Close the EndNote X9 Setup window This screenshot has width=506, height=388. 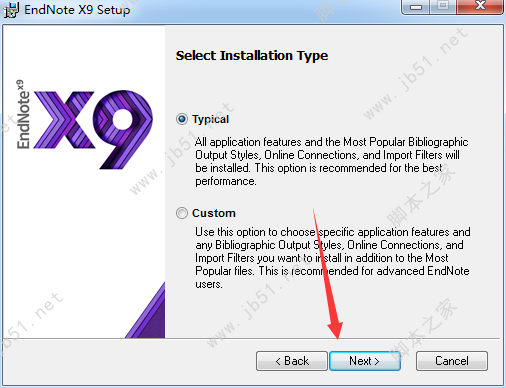coord(480,6)
